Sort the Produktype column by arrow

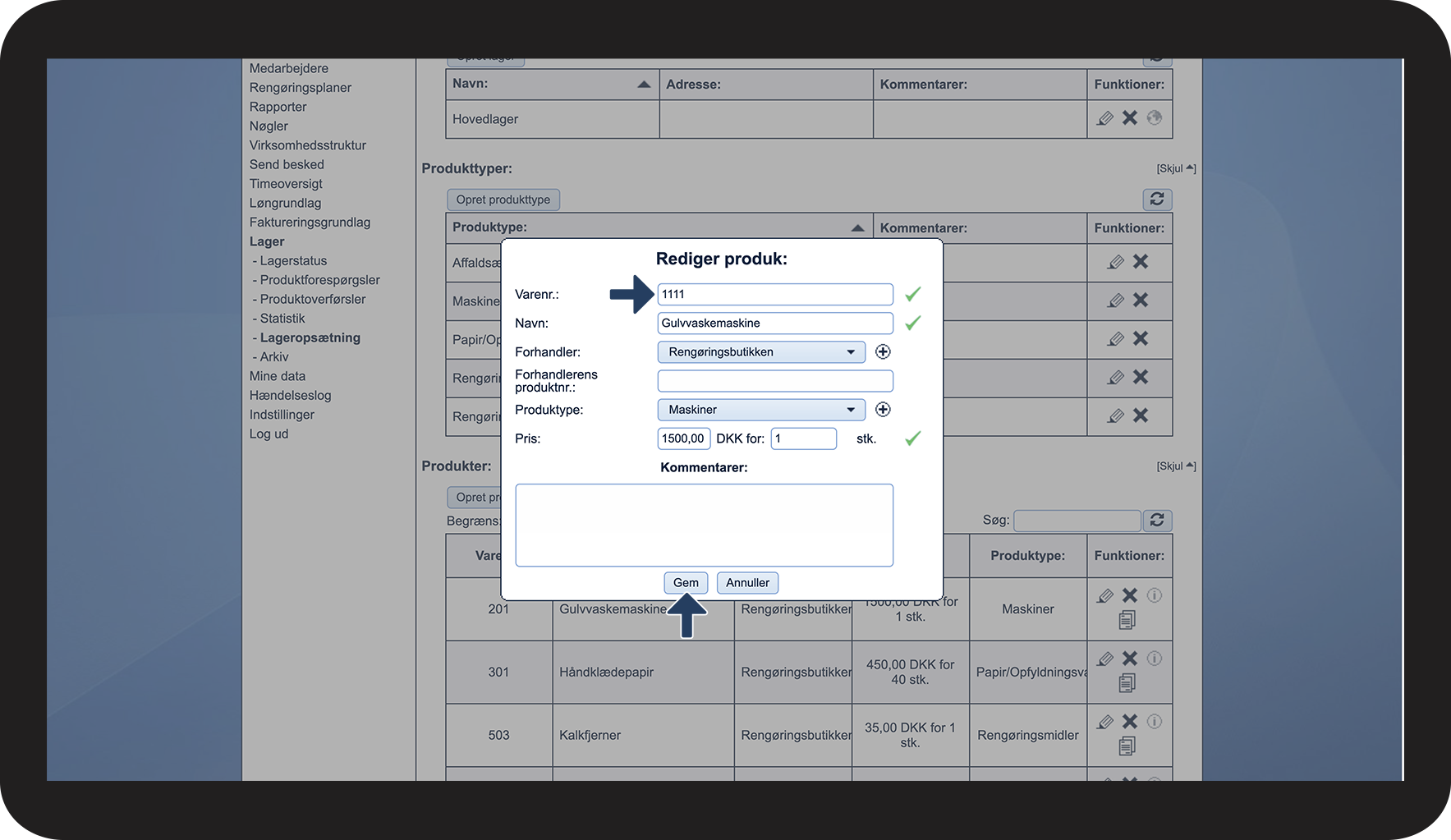tap(857, 228)
